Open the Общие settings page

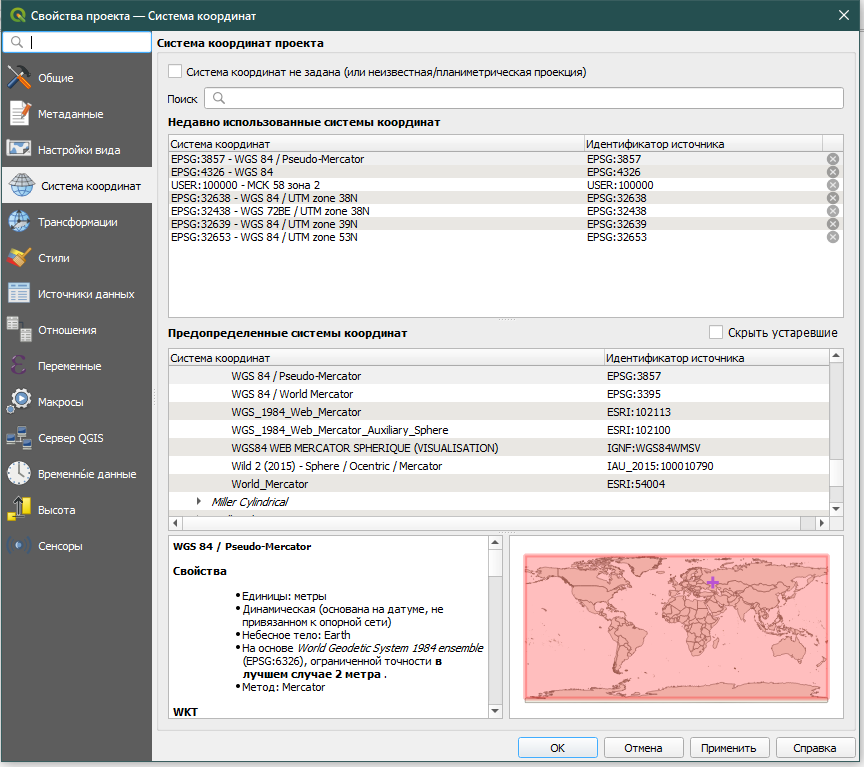click(x=55, y=78)
